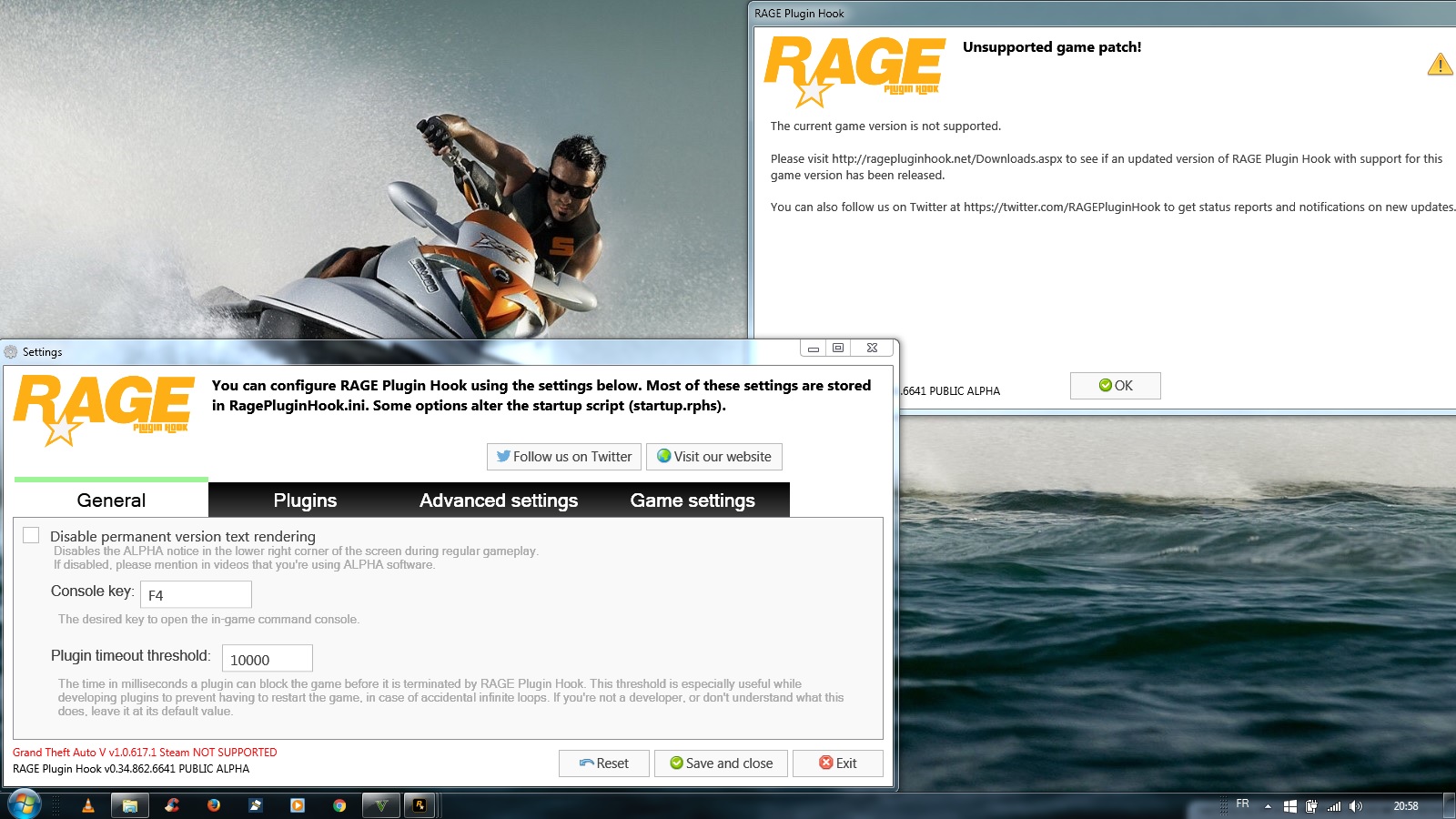The image size is (1456, 819).
Task: Click the Plugin timeout threshold field
Action: pyautogui.click(x=268, y=659)
